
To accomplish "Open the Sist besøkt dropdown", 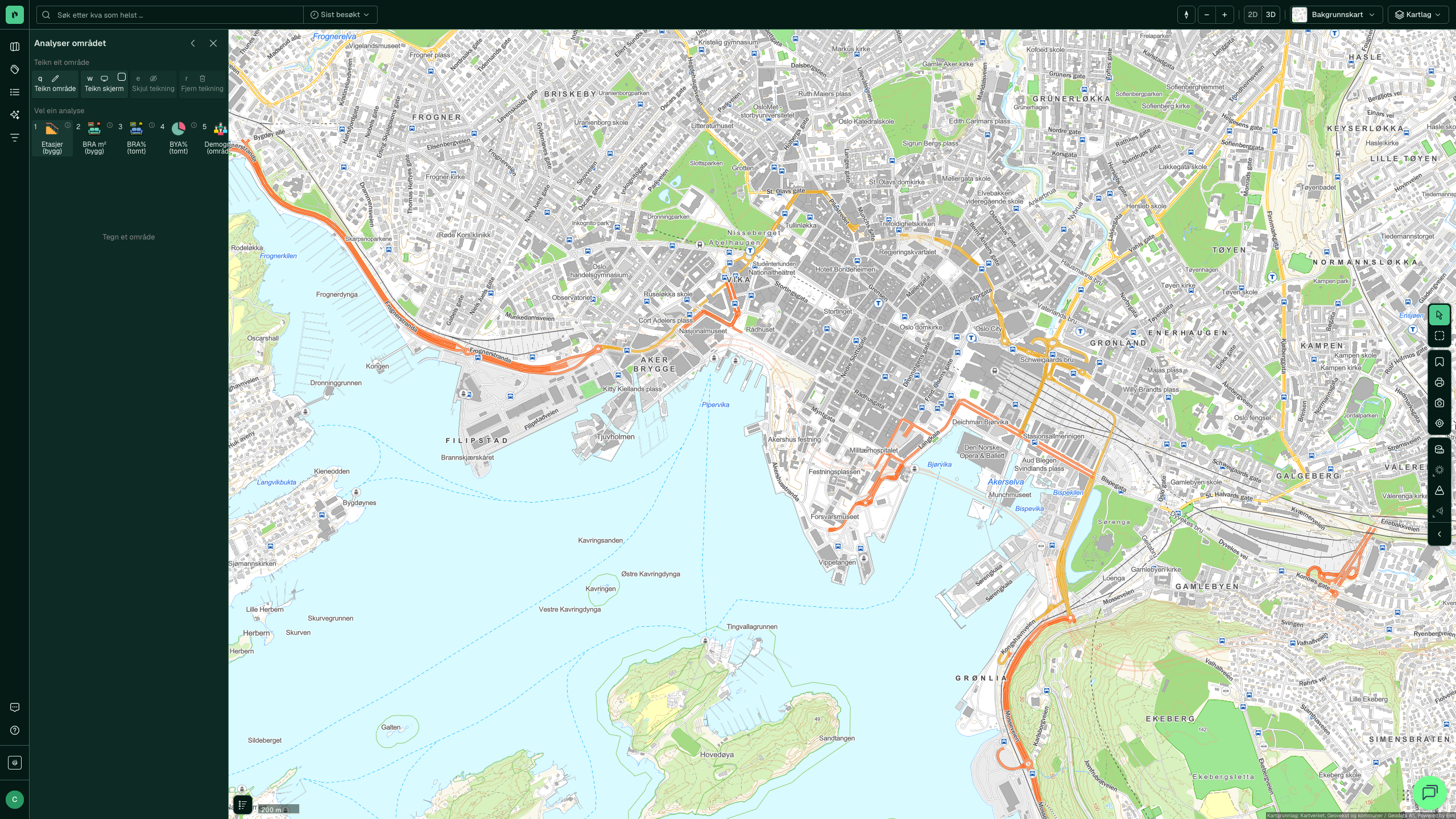I will (x=340, y=15).
